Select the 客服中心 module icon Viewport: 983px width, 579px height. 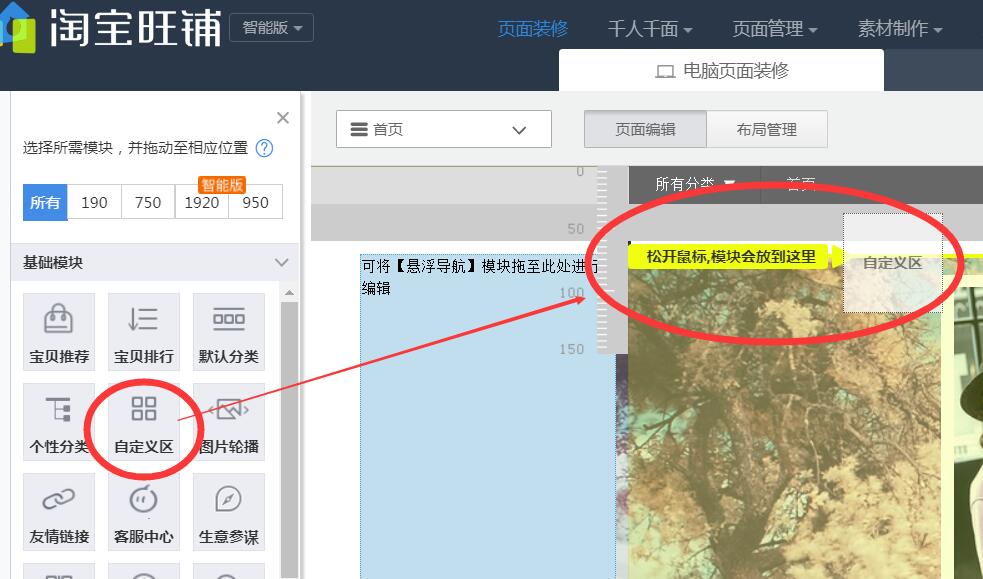point(143,511)
